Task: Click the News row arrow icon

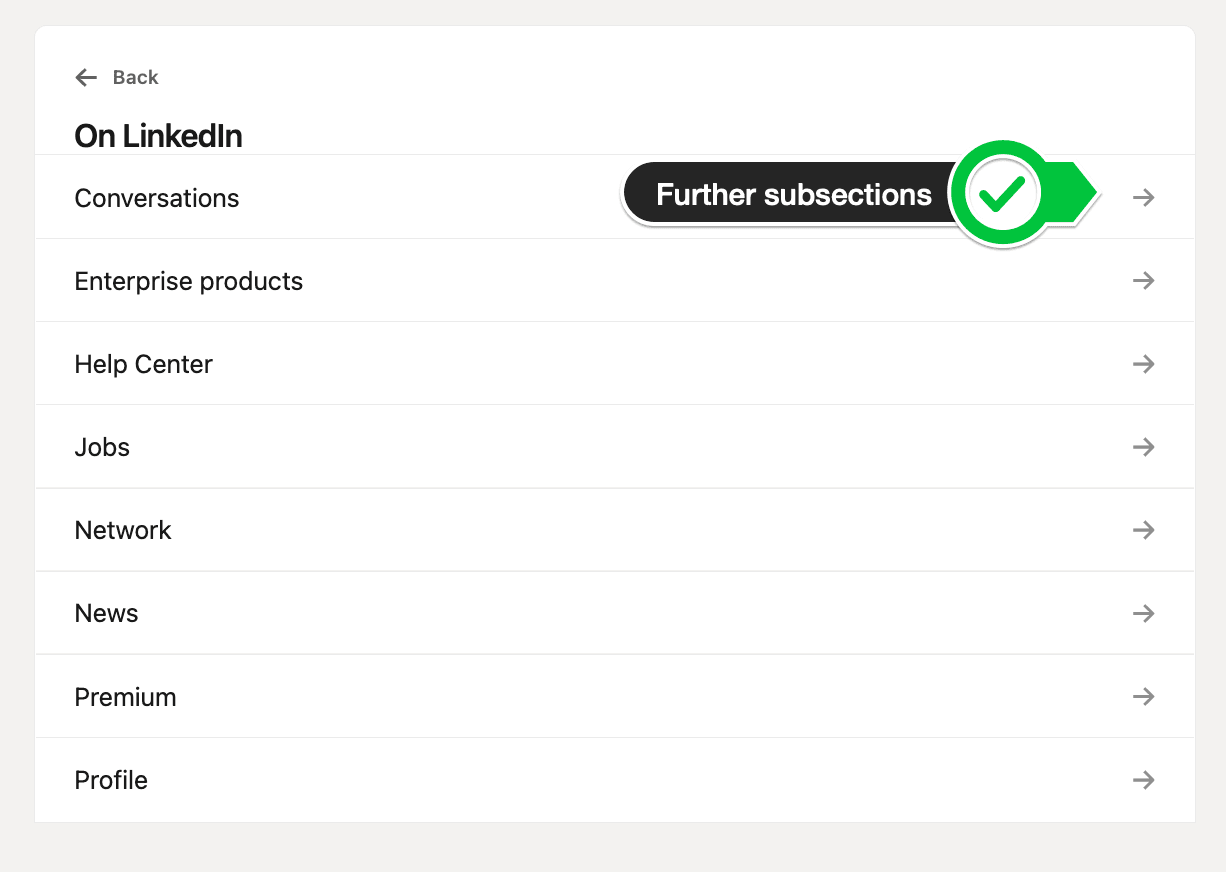Action: 1144,613
